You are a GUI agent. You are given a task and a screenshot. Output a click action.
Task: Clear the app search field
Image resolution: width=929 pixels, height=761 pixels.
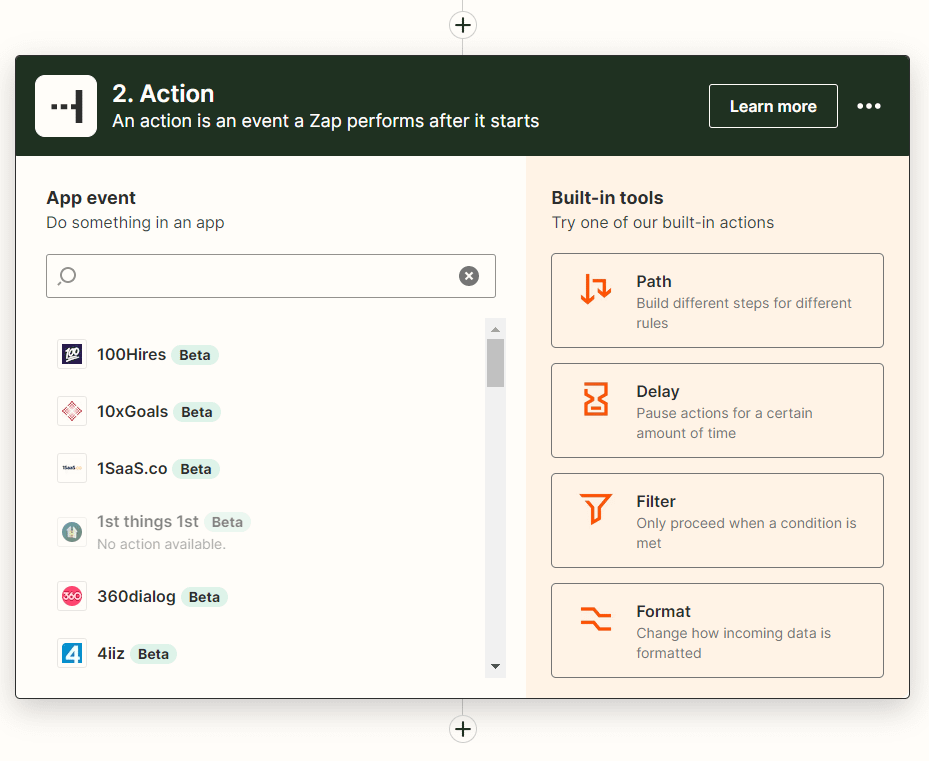click(469, 276)
